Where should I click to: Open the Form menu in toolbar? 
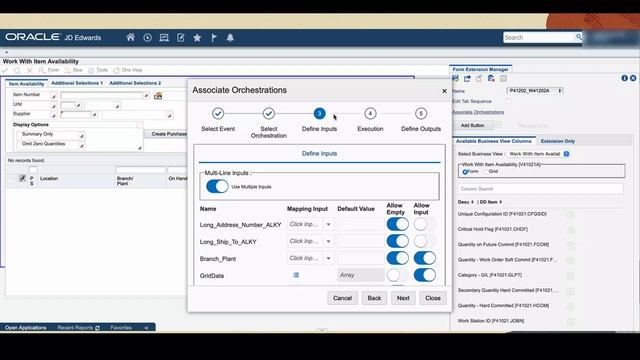tap(49, 70)
